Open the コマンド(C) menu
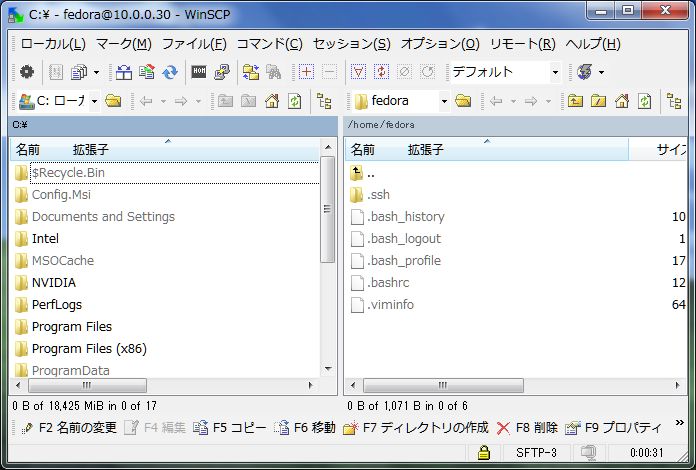Image resolution: width=696 pixels, height=470 pixels. 270,43
